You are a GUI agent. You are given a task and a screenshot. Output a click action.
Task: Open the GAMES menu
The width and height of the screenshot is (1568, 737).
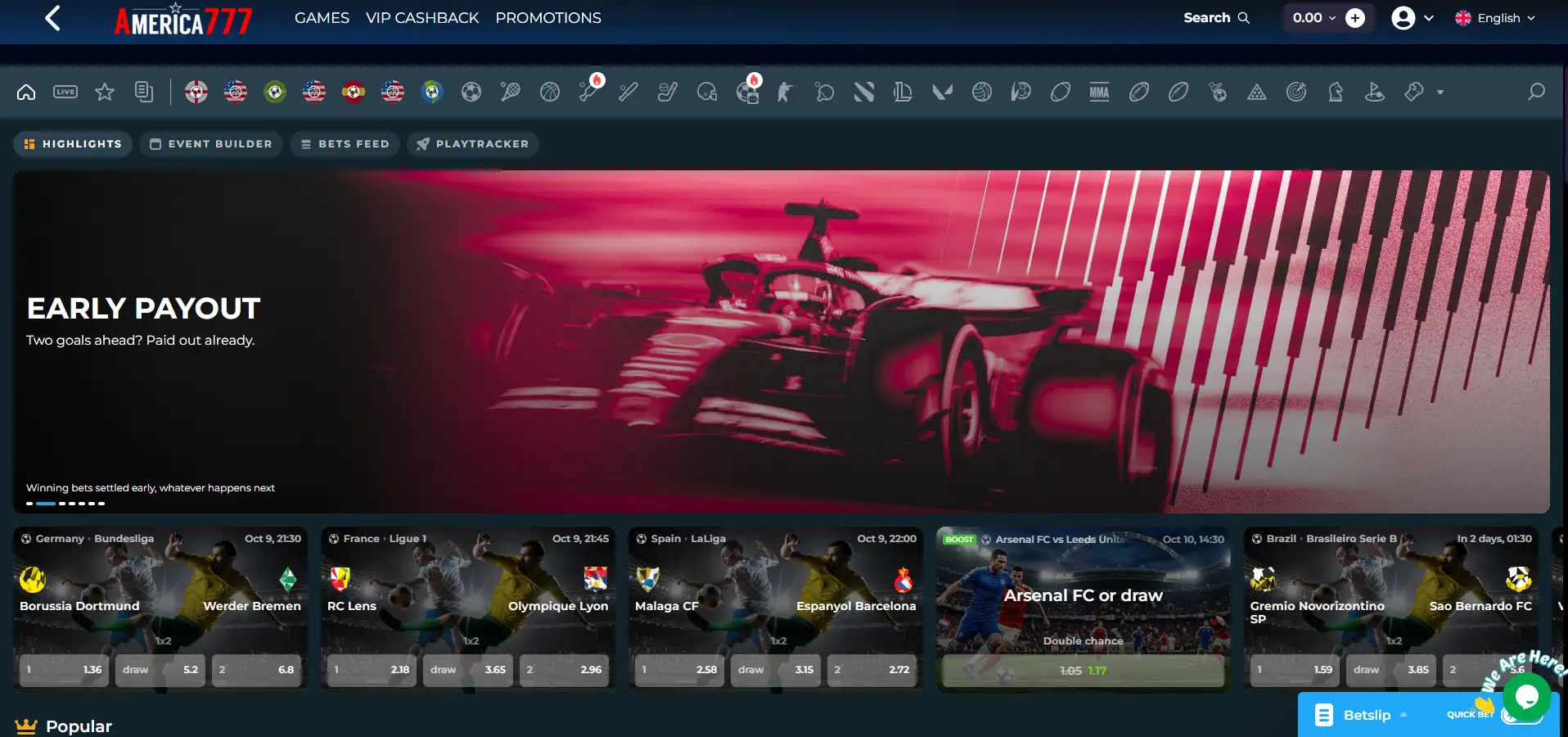tap(322, 18)
